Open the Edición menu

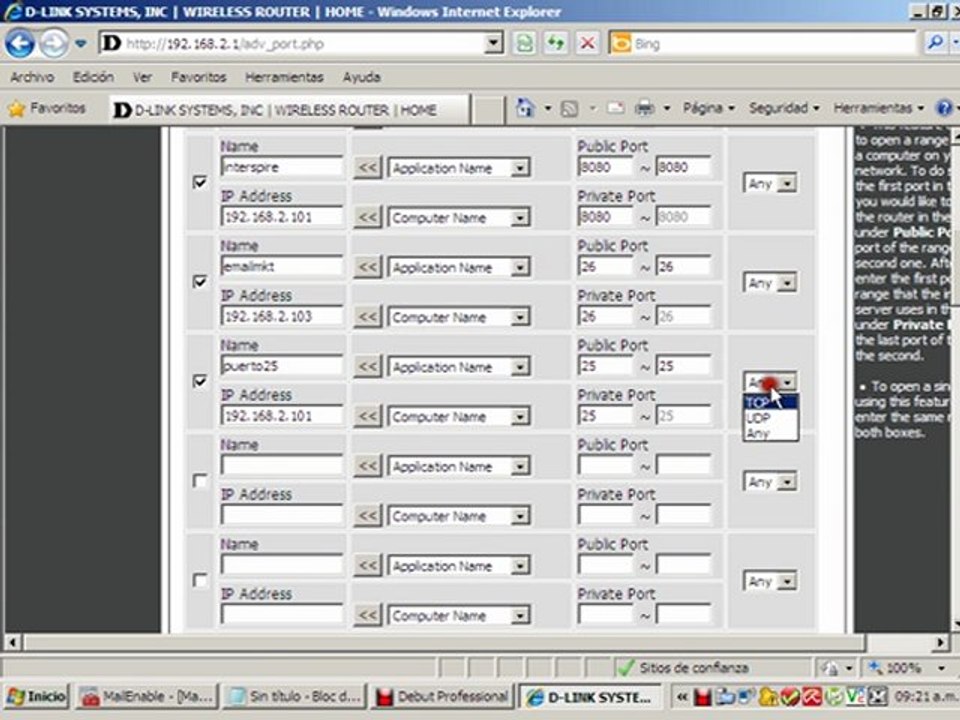point(93,77)
